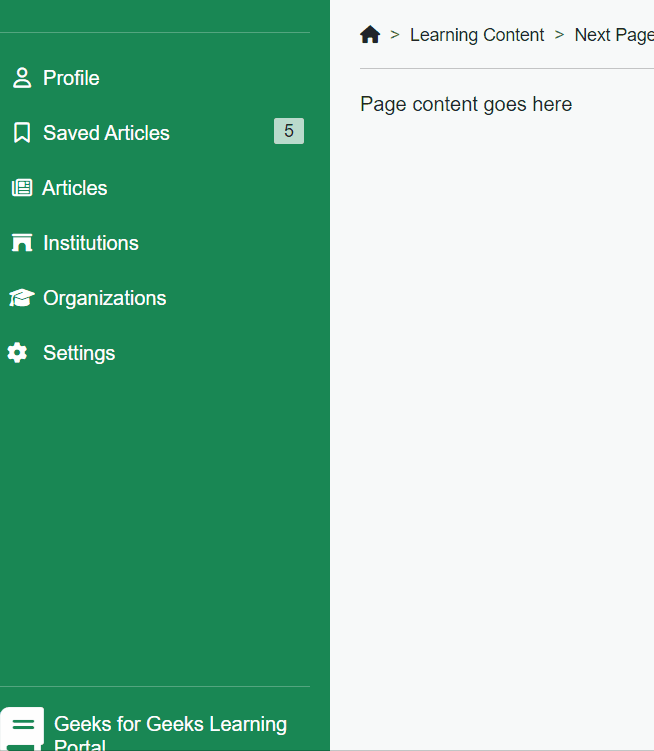This screenshot has height=751, width=654.
Task: Select Saved Articles label in sidebar
Action: (106, 133)
